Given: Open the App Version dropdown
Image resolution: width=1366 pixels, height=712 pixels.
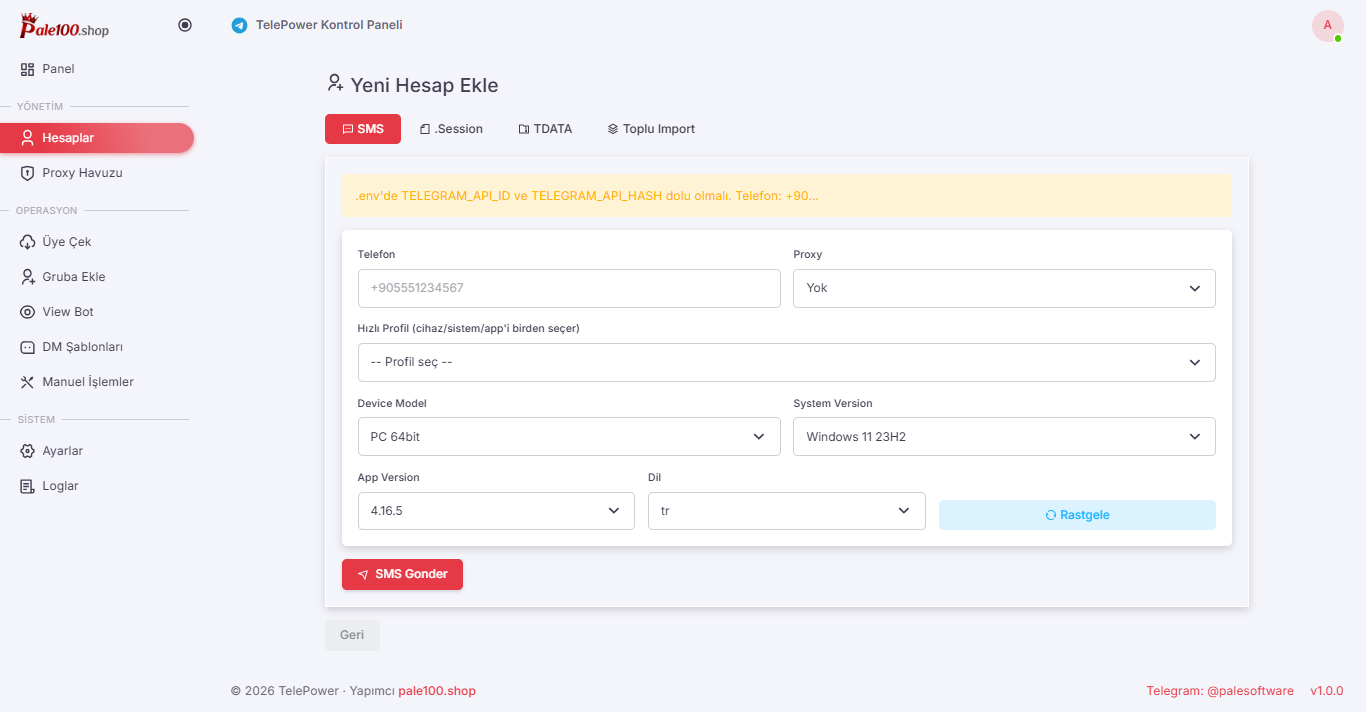Looking at the screenshot, I should click(496, 511).
